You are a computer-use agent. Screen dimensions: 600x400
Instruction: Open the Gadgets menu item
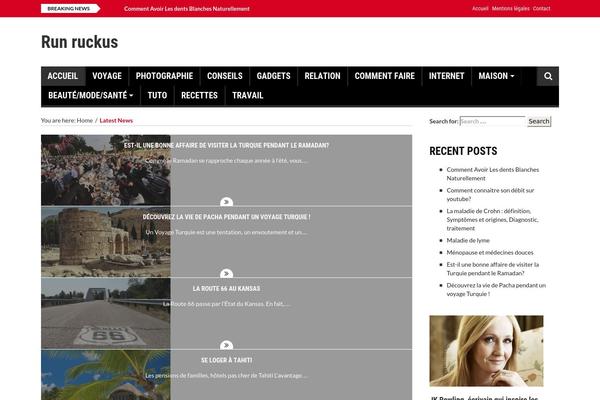[x=273, y=76]
